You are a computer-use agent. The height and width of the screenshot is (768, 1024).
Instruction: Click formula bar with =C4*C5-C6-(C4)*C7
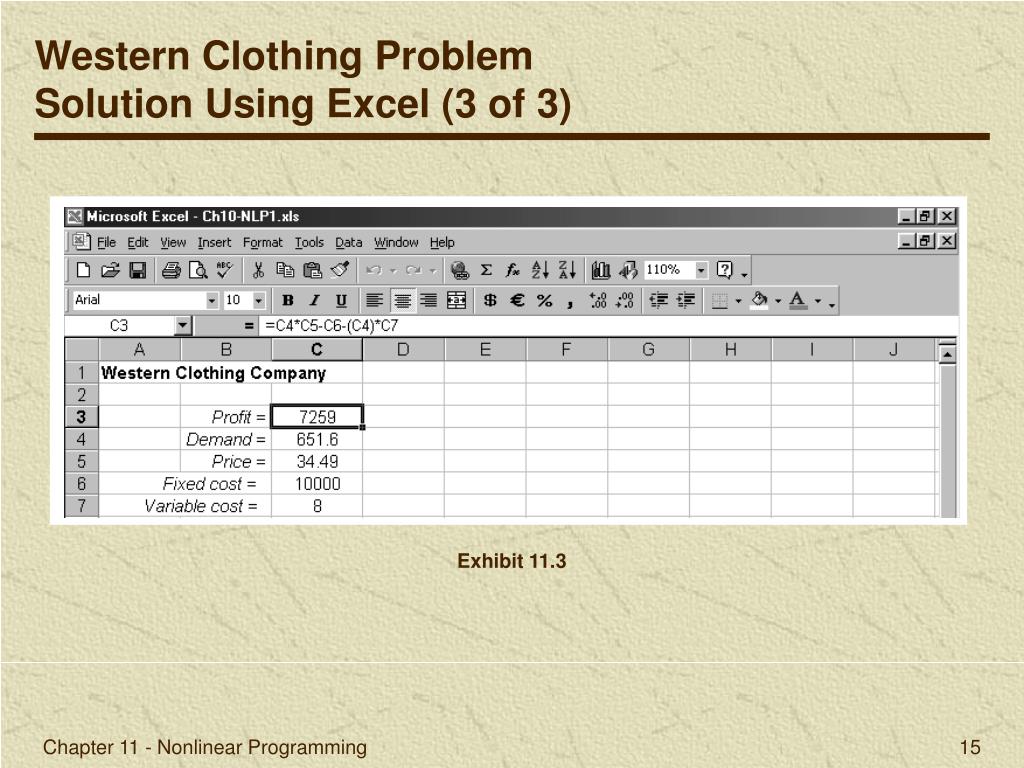(x=607, y=325)
